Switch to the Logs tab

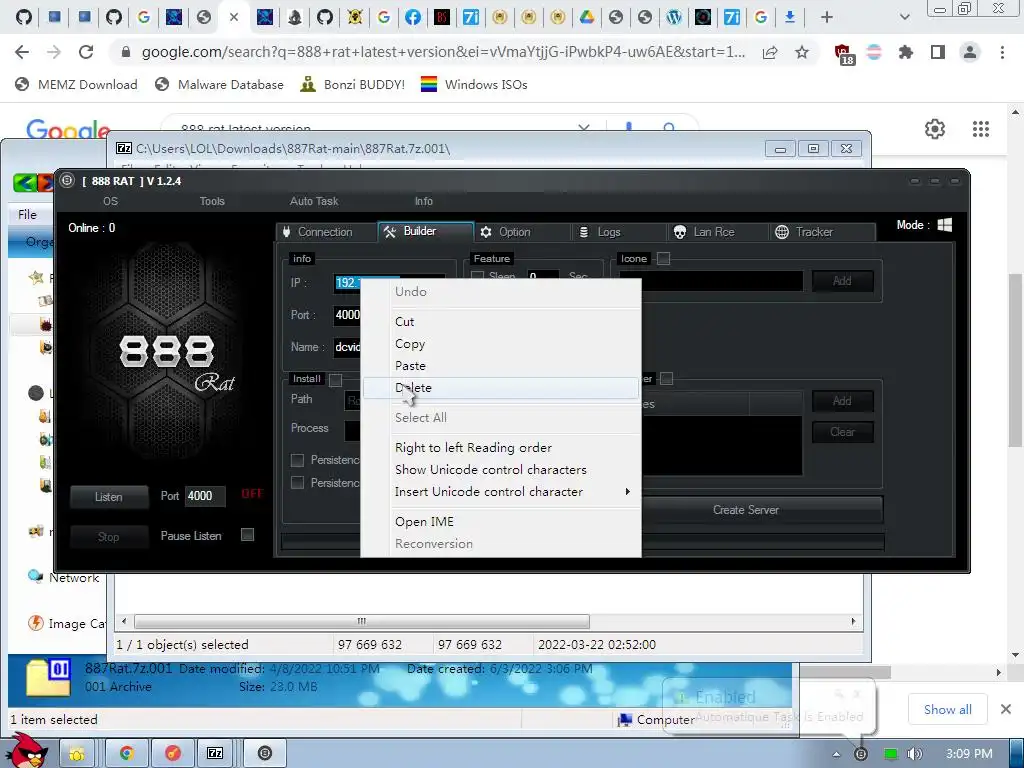617,232
